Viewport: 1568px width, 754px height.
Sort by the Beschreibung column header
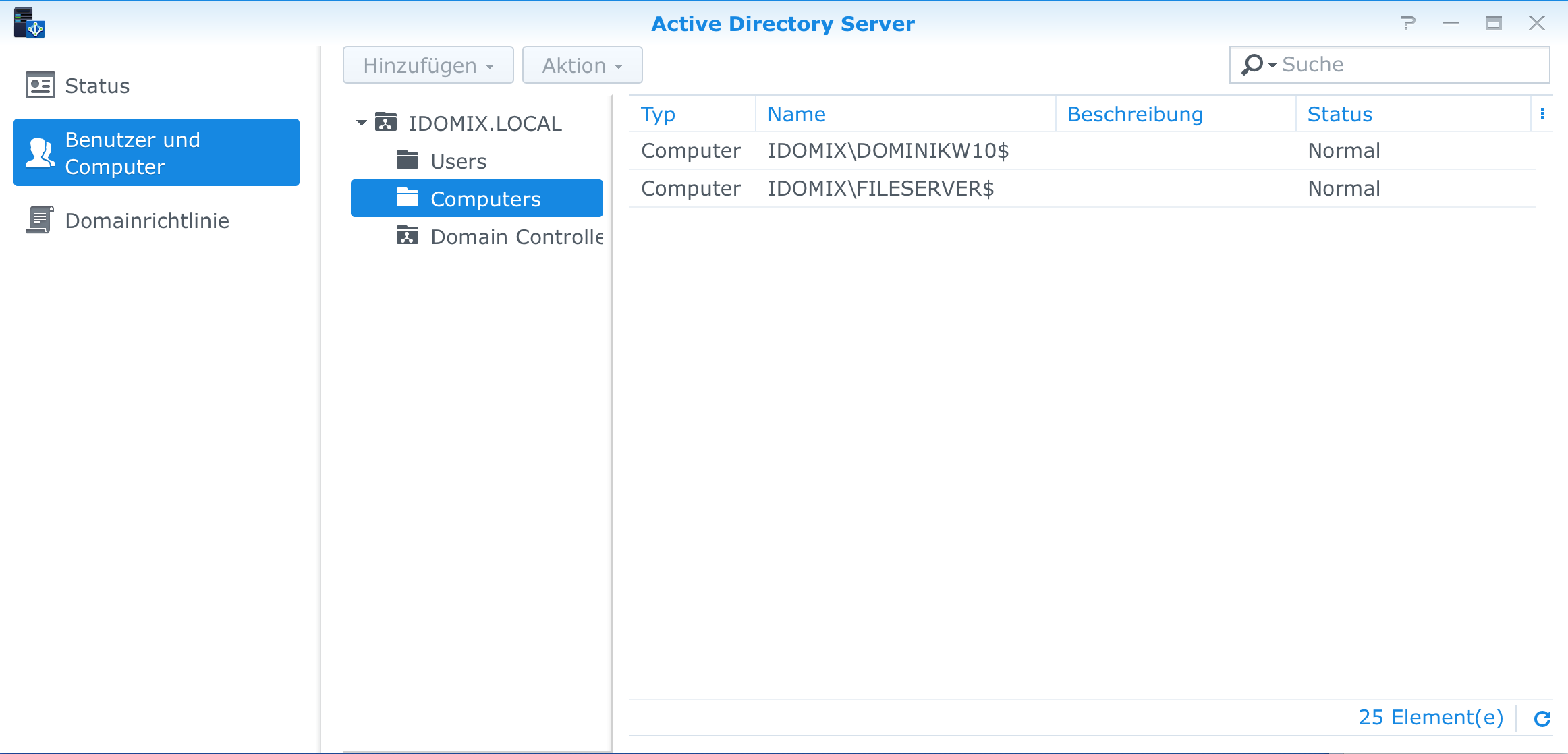(x=1176, y=114)
